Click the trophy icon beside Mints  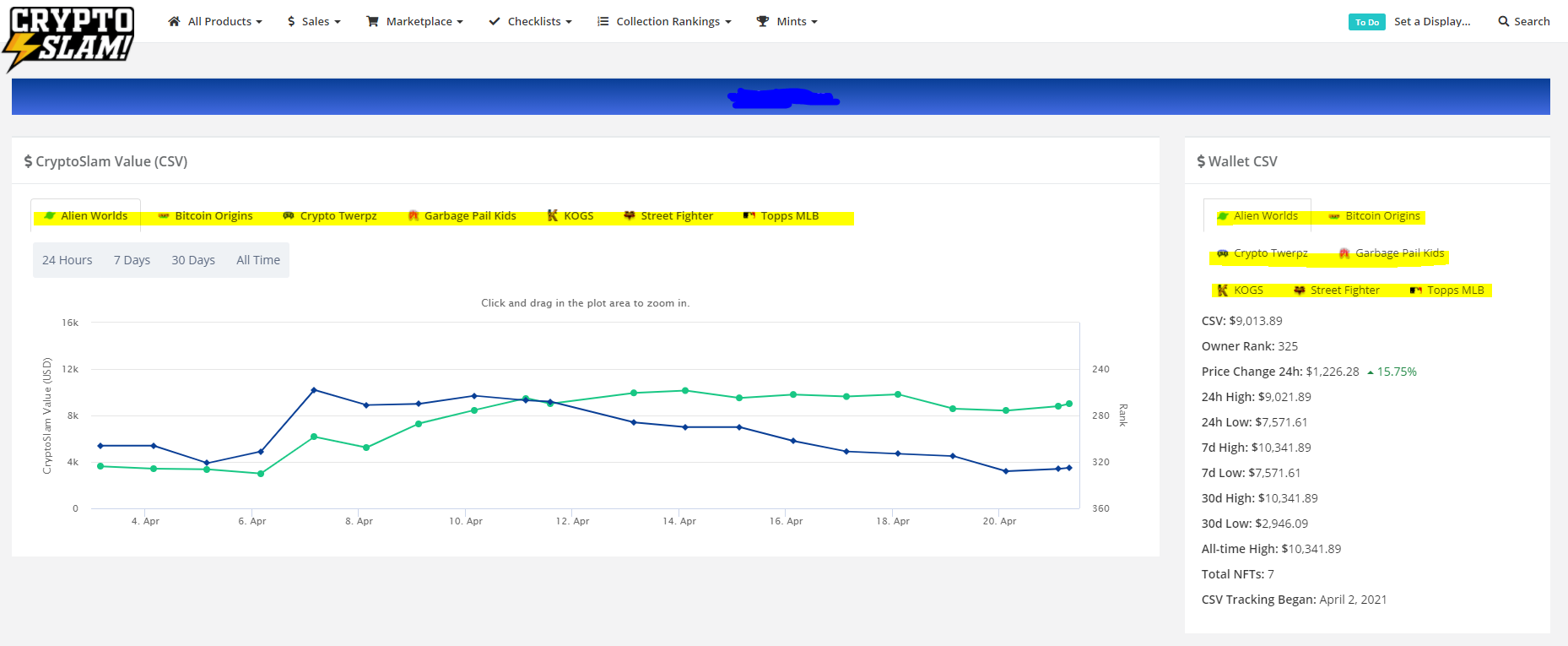[762, 21]
